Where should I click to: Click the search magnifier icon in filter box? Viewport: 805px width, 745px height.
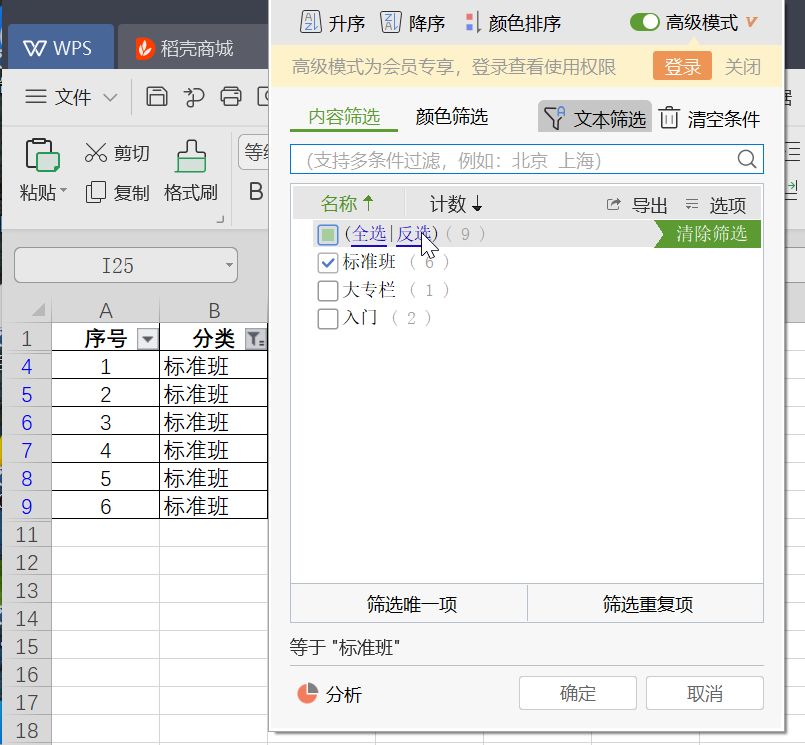coord(747,159)
